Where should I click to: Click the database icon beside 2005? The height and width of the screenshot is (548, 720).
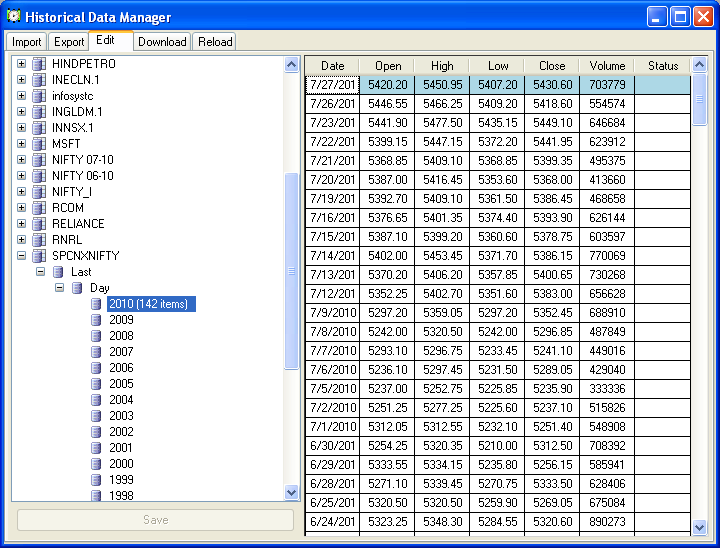[96, 384]
